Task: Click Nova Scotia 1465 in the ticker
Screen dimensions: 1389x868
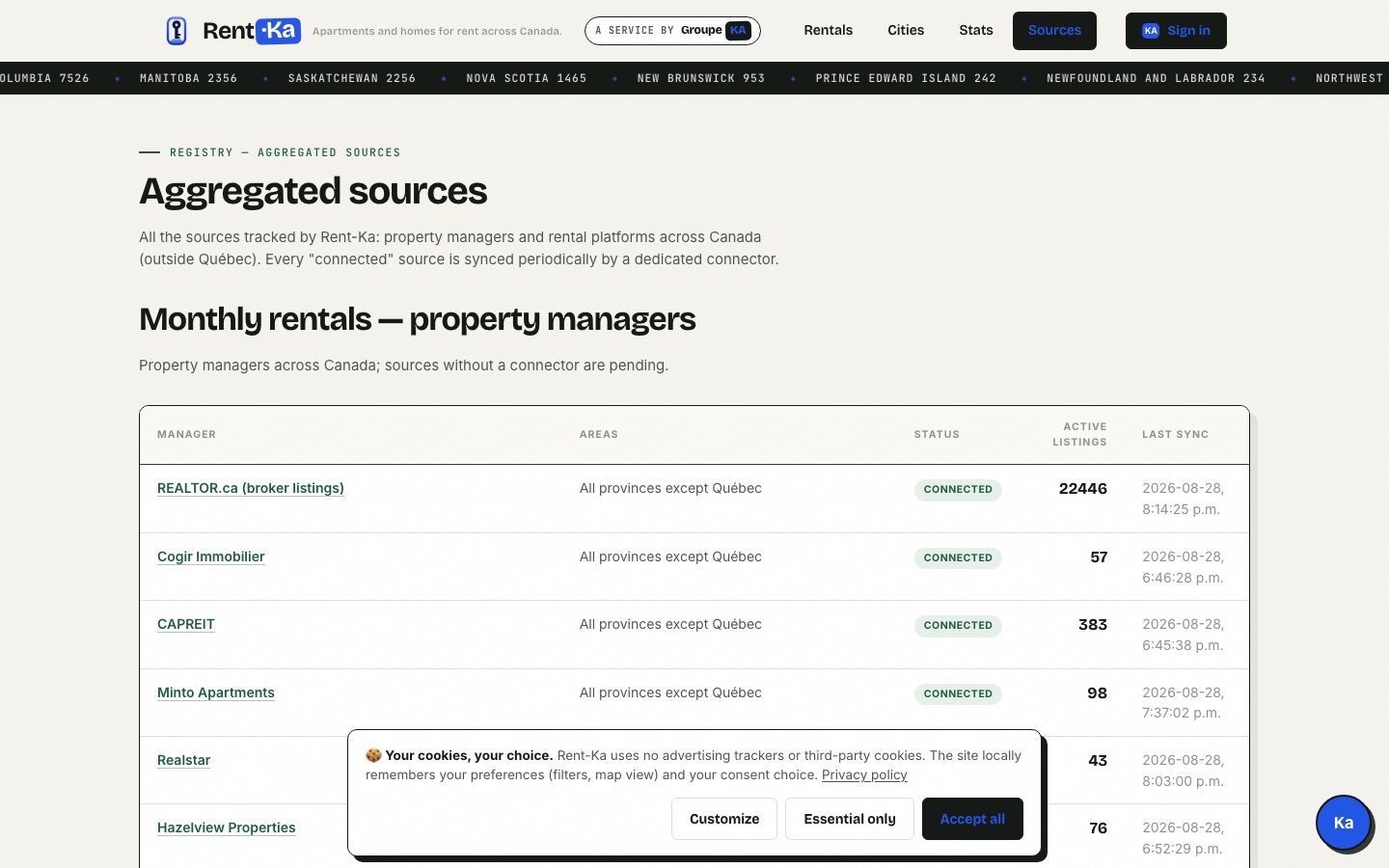Action: pos(527,78)
